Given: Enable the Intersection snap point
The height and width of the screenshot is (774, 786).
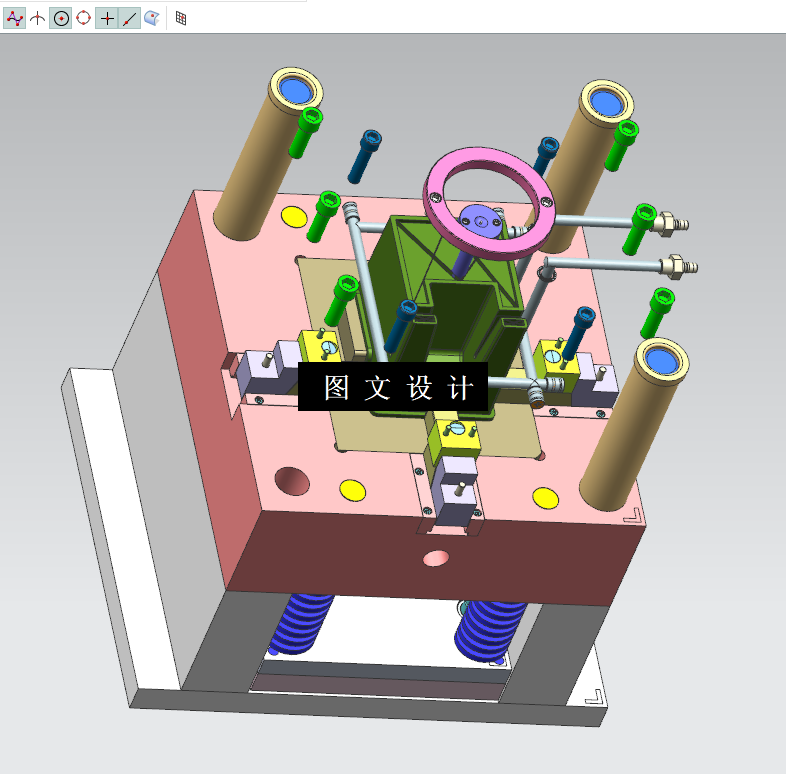Looking at the screenshot, I should pyautogui.click(x=38, y=19).
